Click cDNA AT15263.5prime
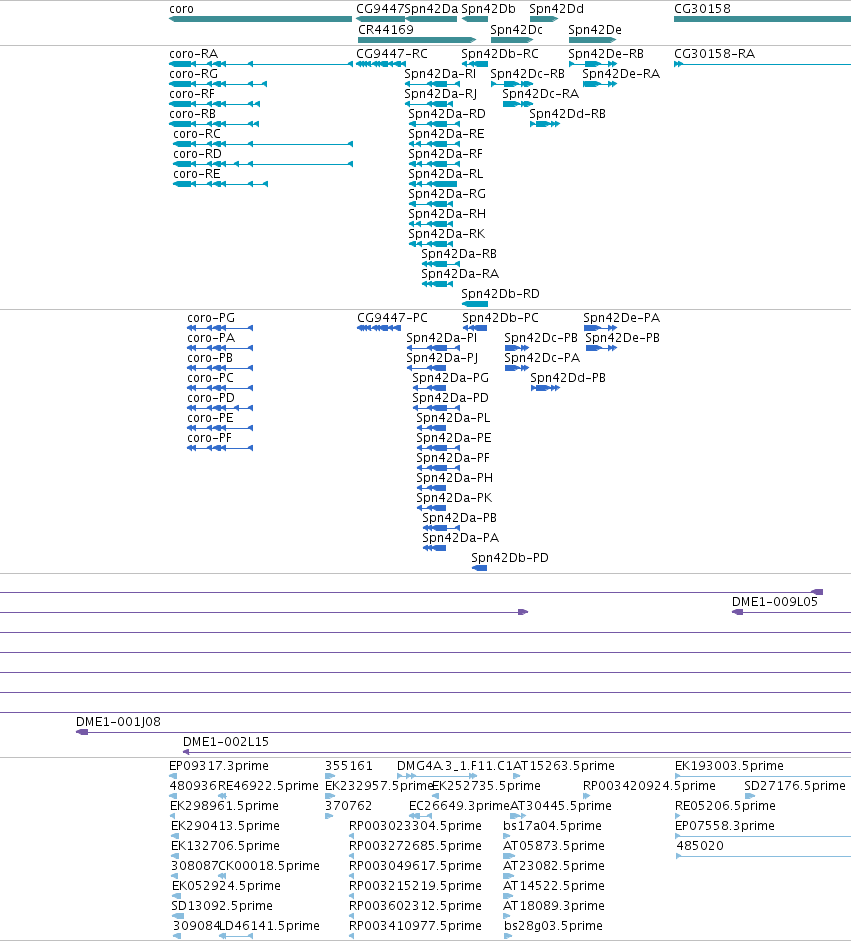 point(517,776)
